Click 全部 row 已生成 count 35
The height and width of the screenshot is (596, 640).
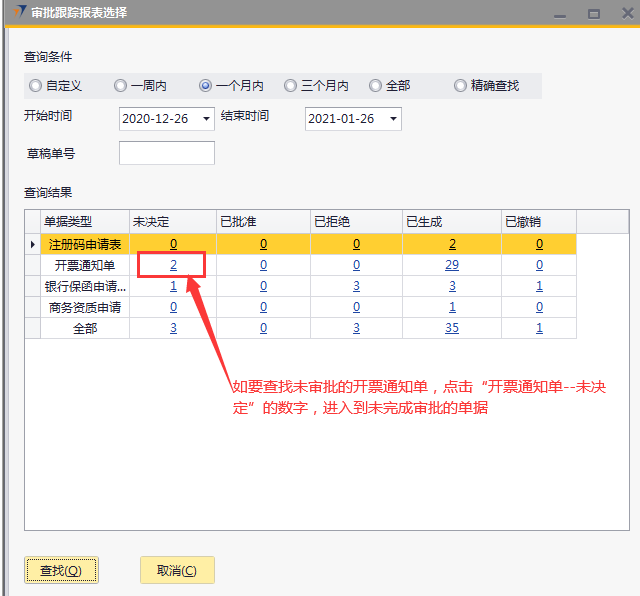click(452, 328)
